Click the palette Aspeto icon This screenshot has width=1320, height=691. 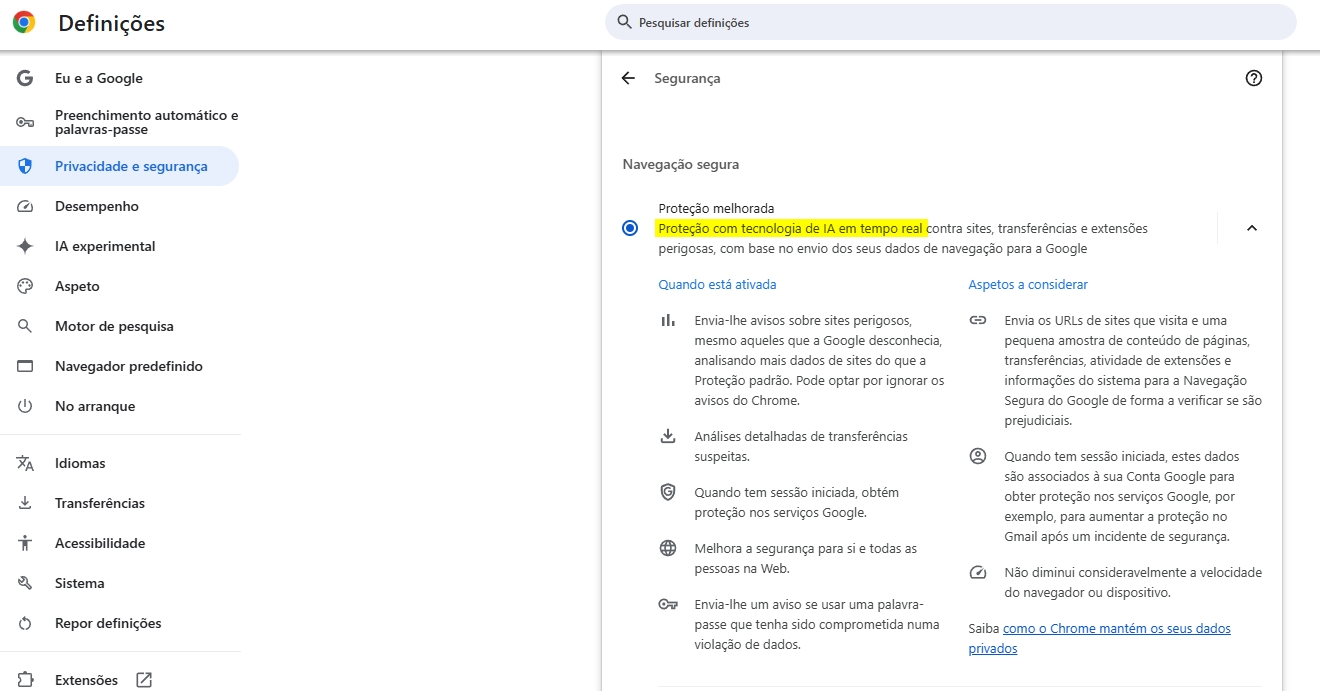[25, 286]
